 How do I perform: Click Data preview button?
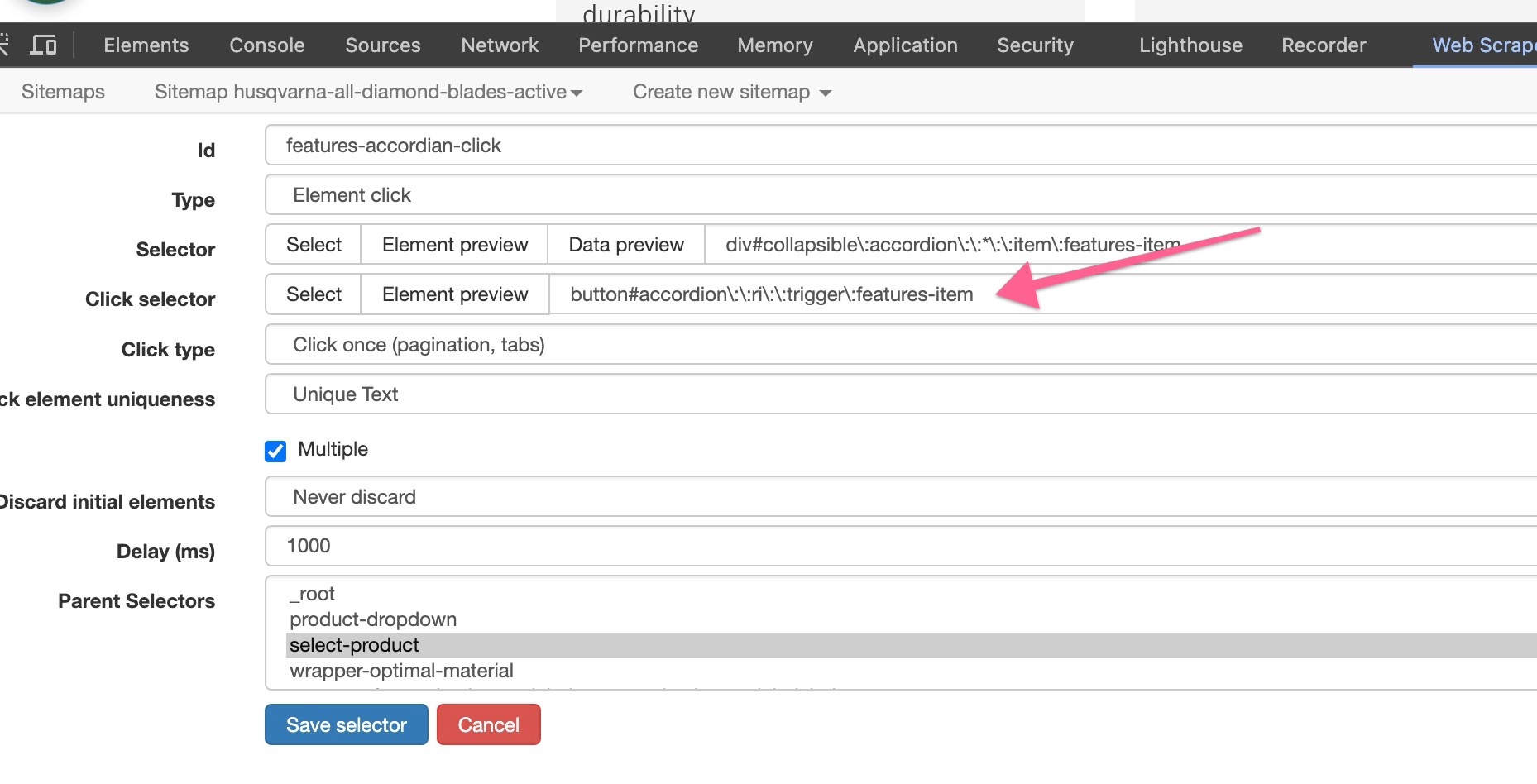pyautogui.click(x=626, y=245)
